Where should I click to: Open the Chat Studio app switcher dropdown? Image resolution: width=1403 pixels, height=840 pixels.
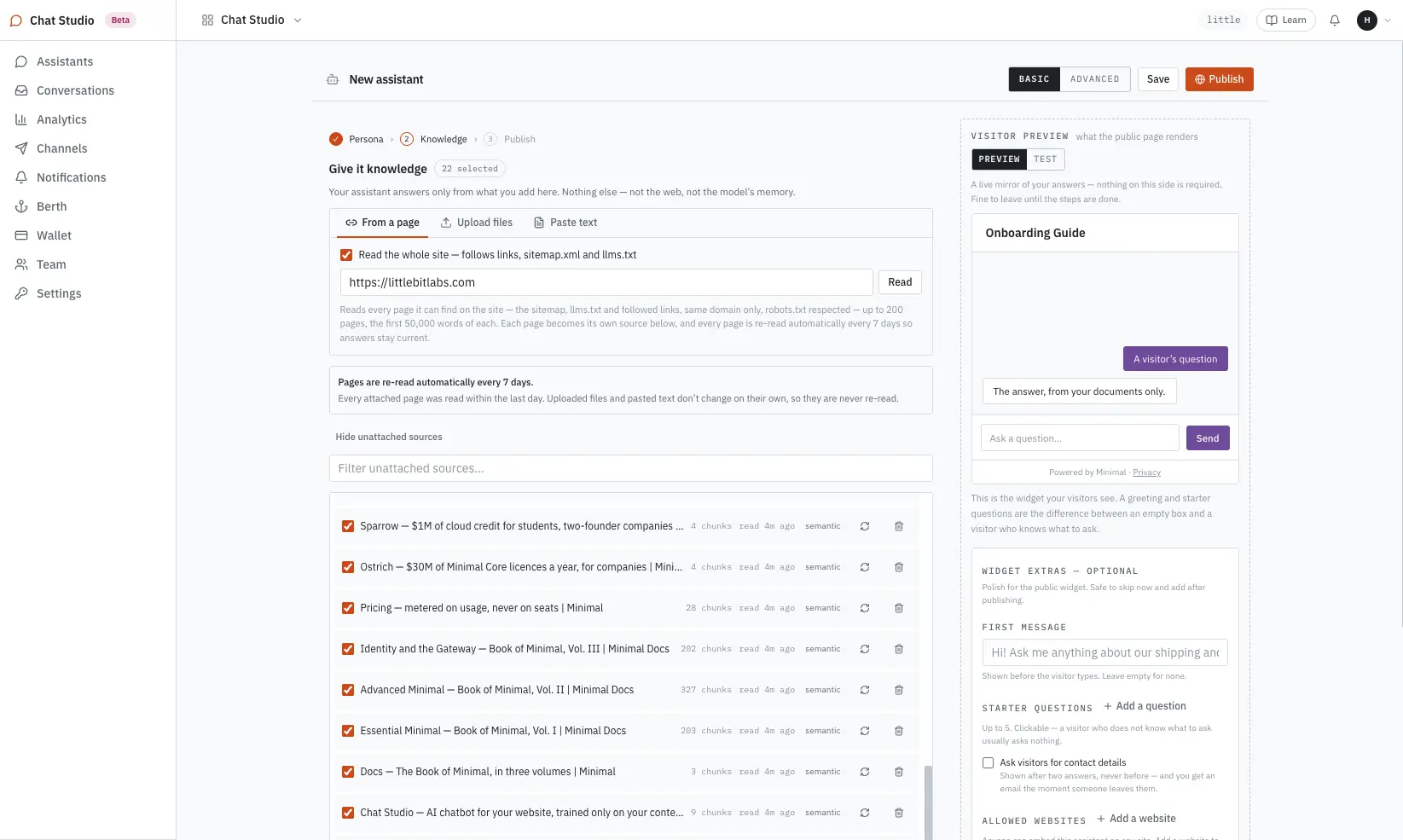click(252, 20)
